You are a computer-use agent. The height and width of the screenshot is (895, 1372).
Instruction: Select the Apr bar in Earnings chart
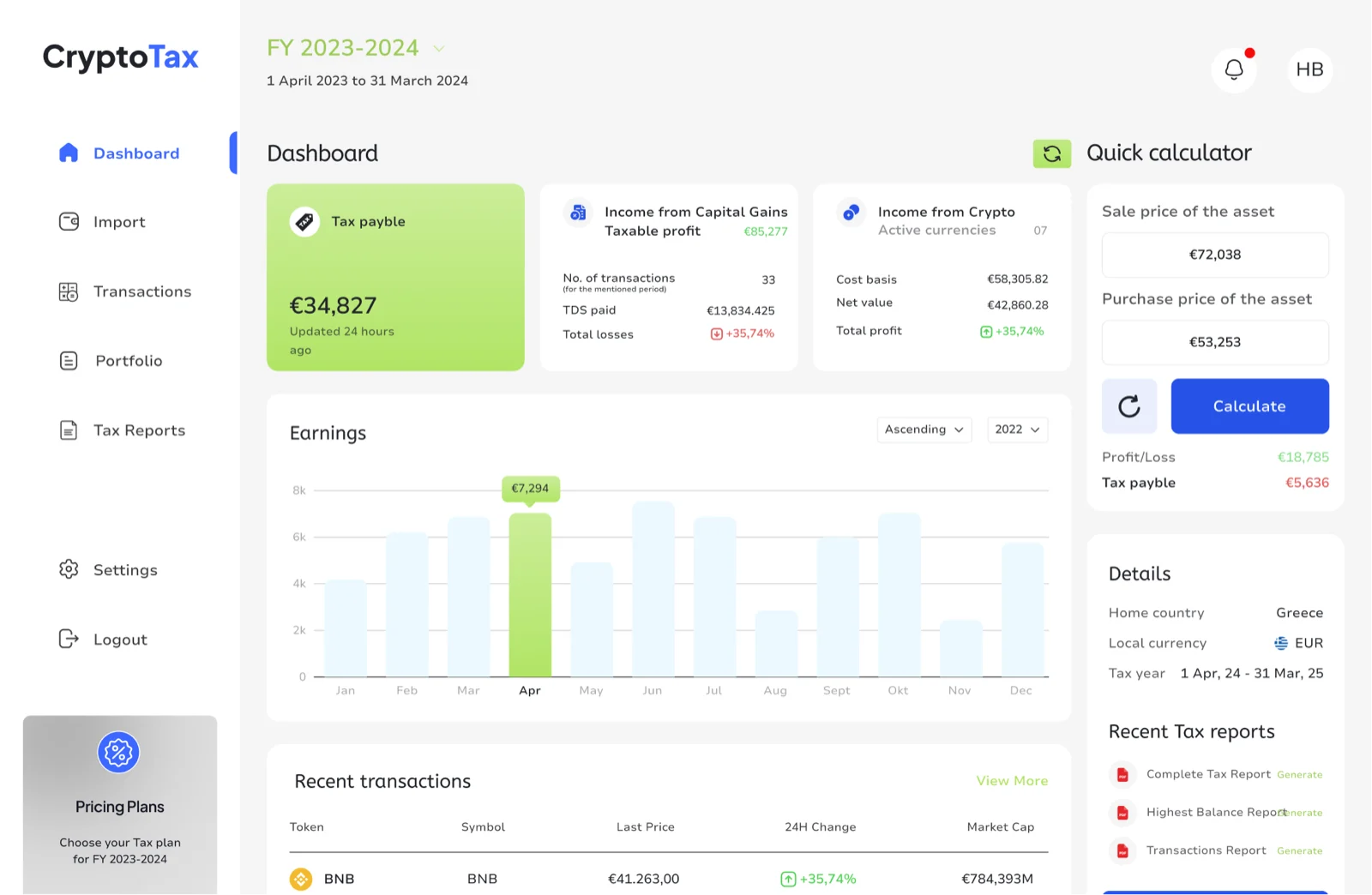tap(530, 595)
